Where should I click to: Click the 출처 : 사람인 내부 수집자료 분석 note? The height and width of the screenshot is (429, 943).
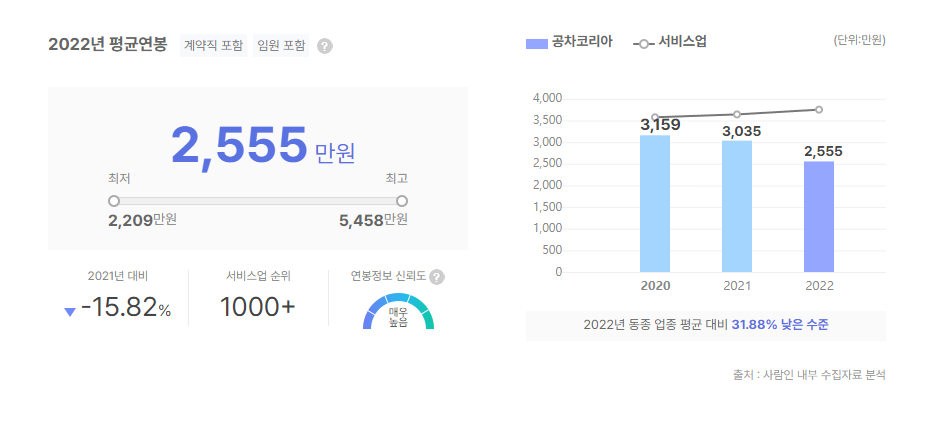coord(809,375)
